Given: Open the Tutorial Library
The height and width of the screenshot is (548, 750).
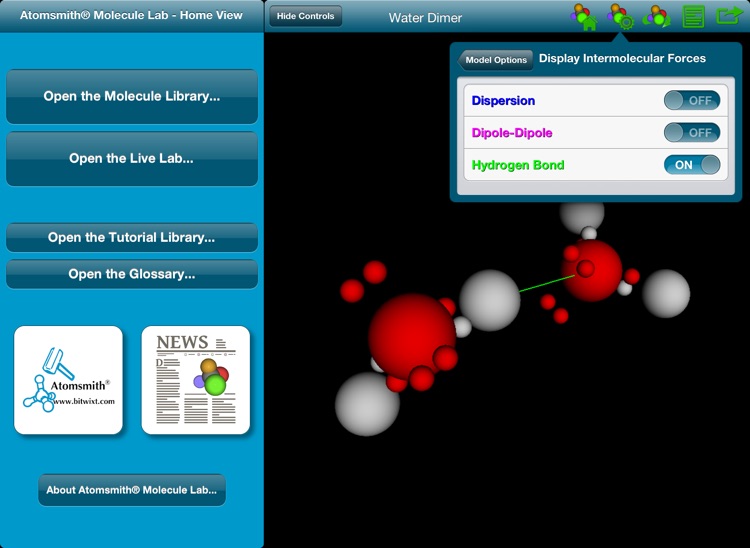Looking at the screenshot, I should click(x=132, y=237).
